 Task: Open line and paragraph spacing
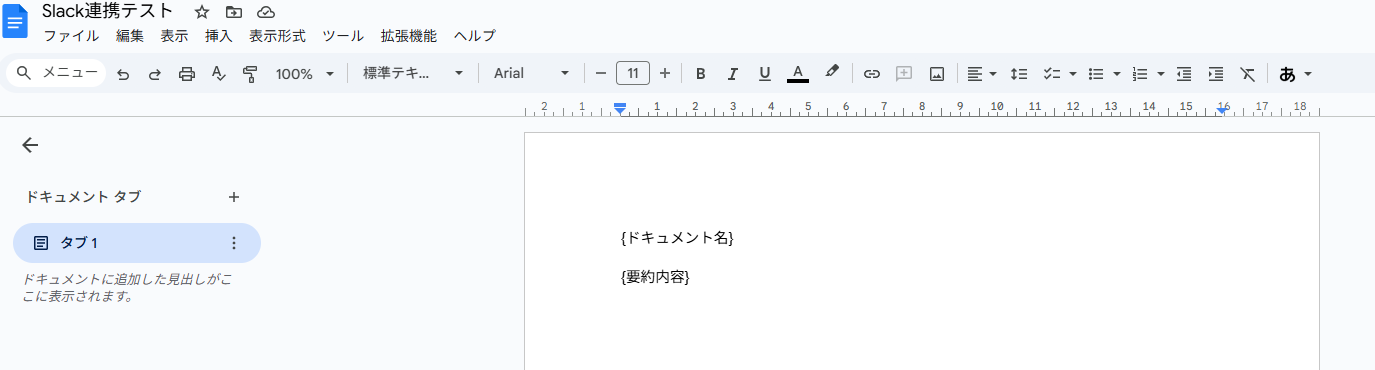click(1019, 73)
